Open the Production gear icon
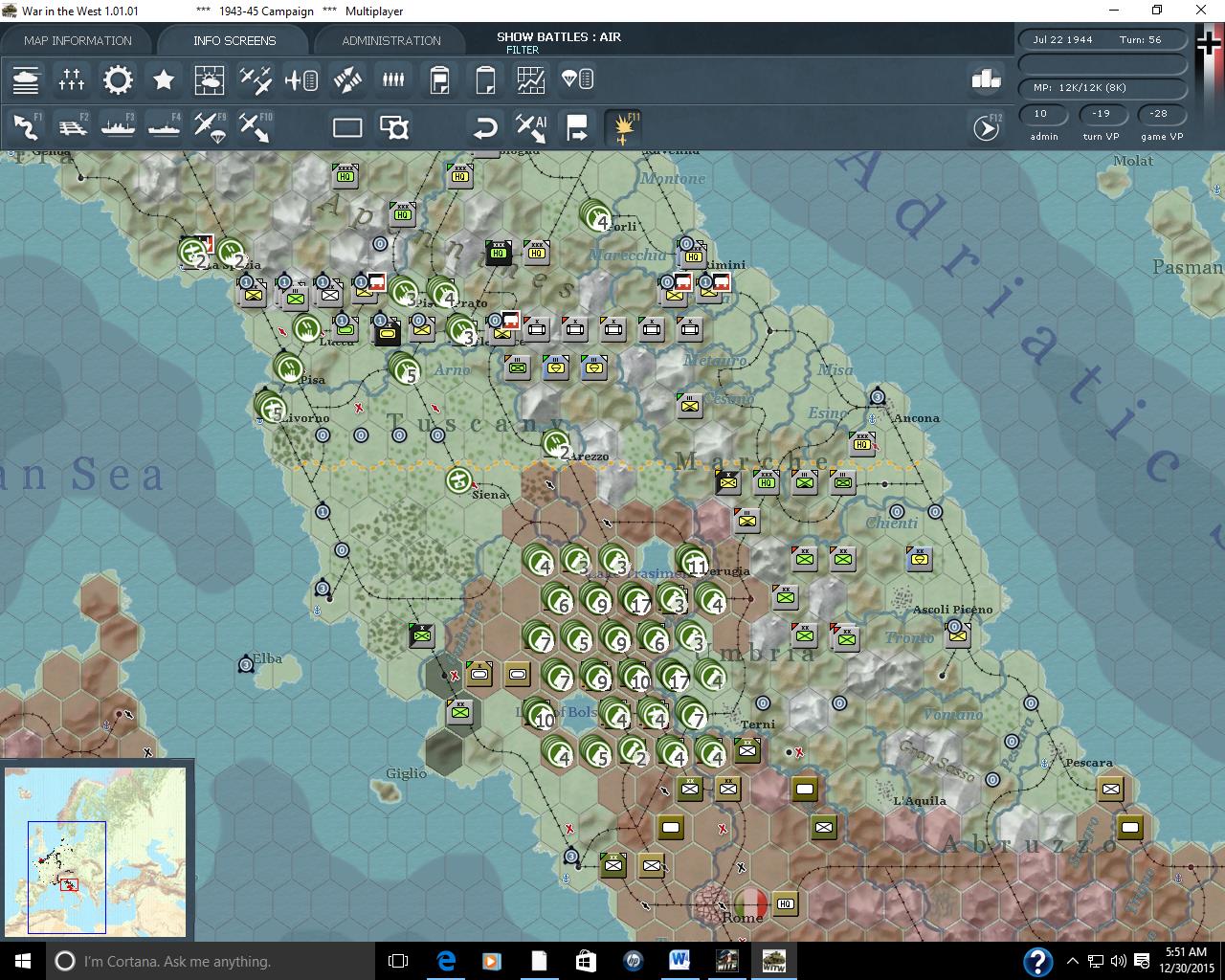 [x=118, y=79]
